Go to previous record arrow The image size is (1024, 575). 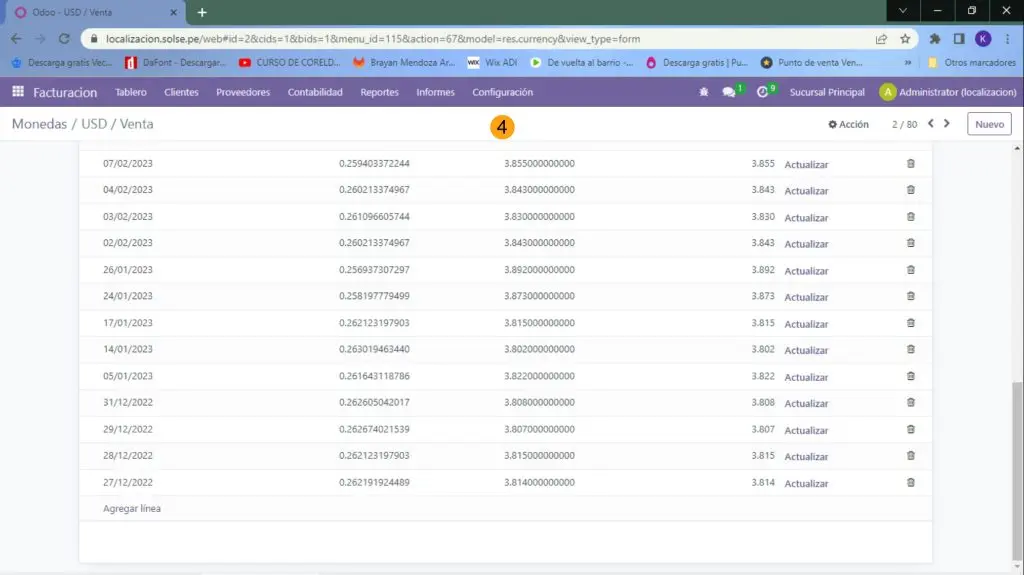coord(931,124)
